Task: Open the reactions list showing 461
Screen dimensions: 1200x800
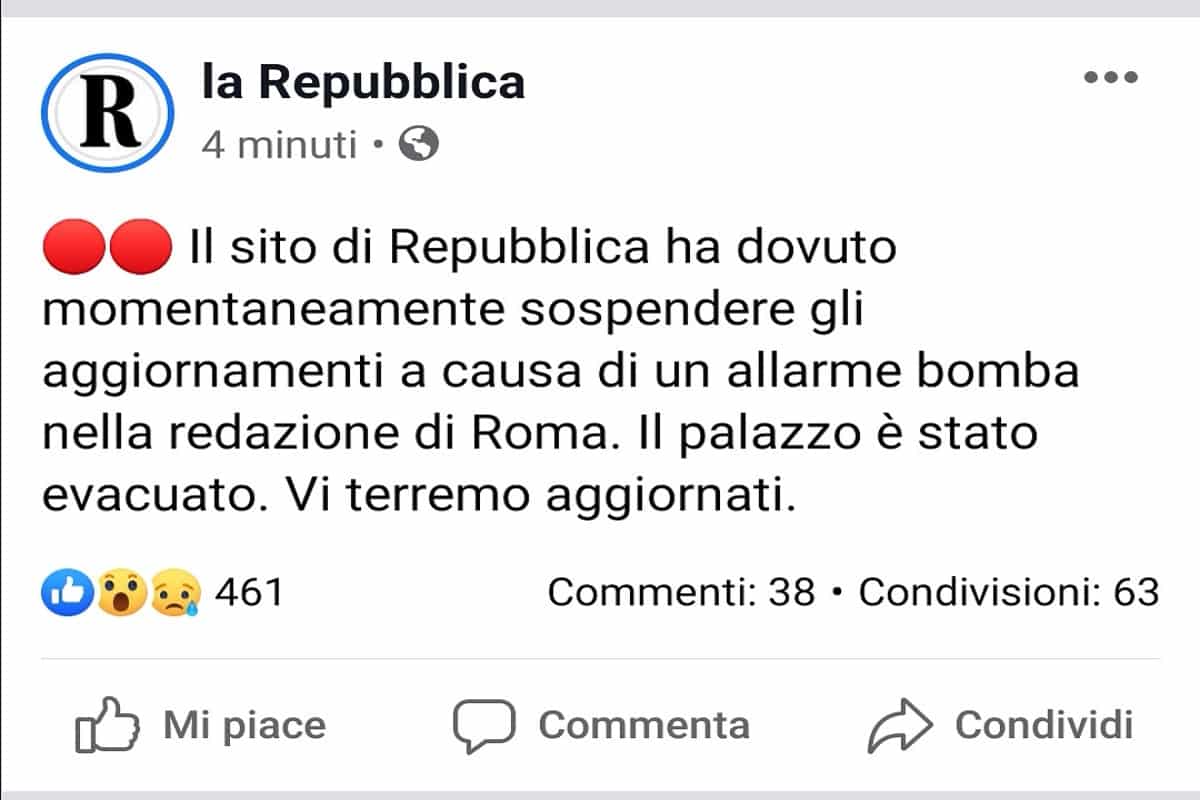Action: click(x=249, y=593)
